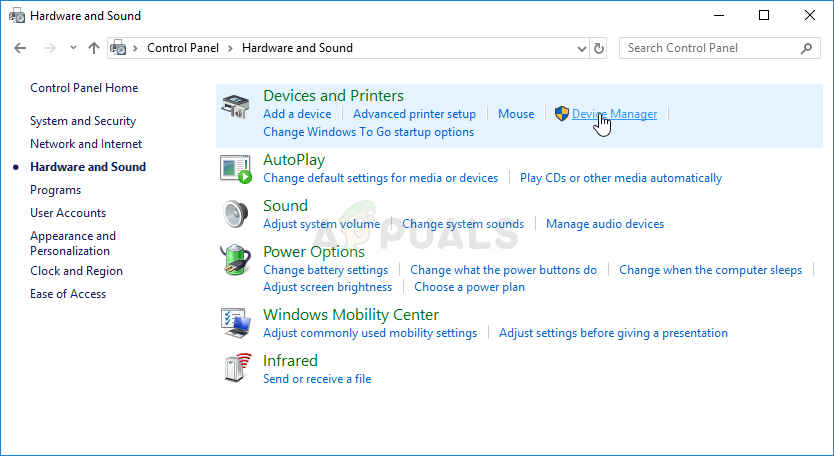Open the Sound speaker icon
The height and width of the screenshot is (456, 834).
pos(235,214)
